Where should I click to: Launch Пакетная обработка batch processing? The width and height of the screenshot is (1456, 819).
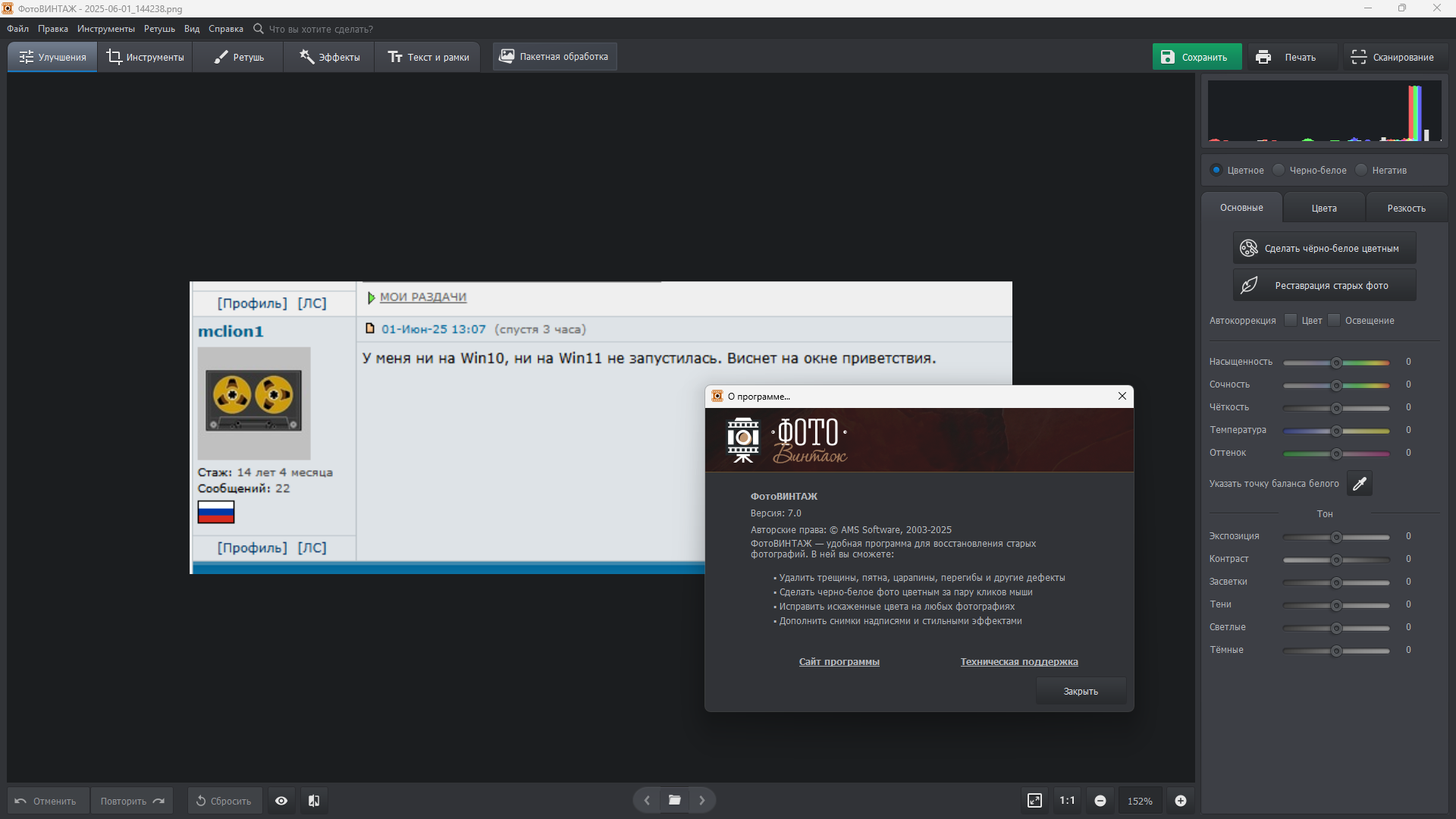[554, 57]
